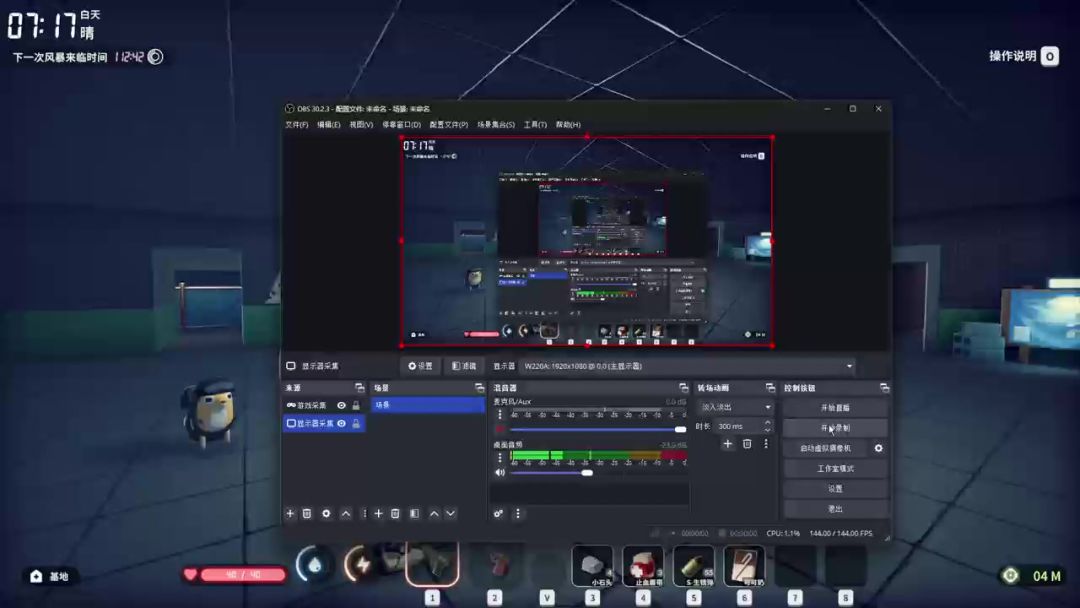Open source 滤镜 filters button
Viewport: 1080px width, 608px height.
[464, 366]
